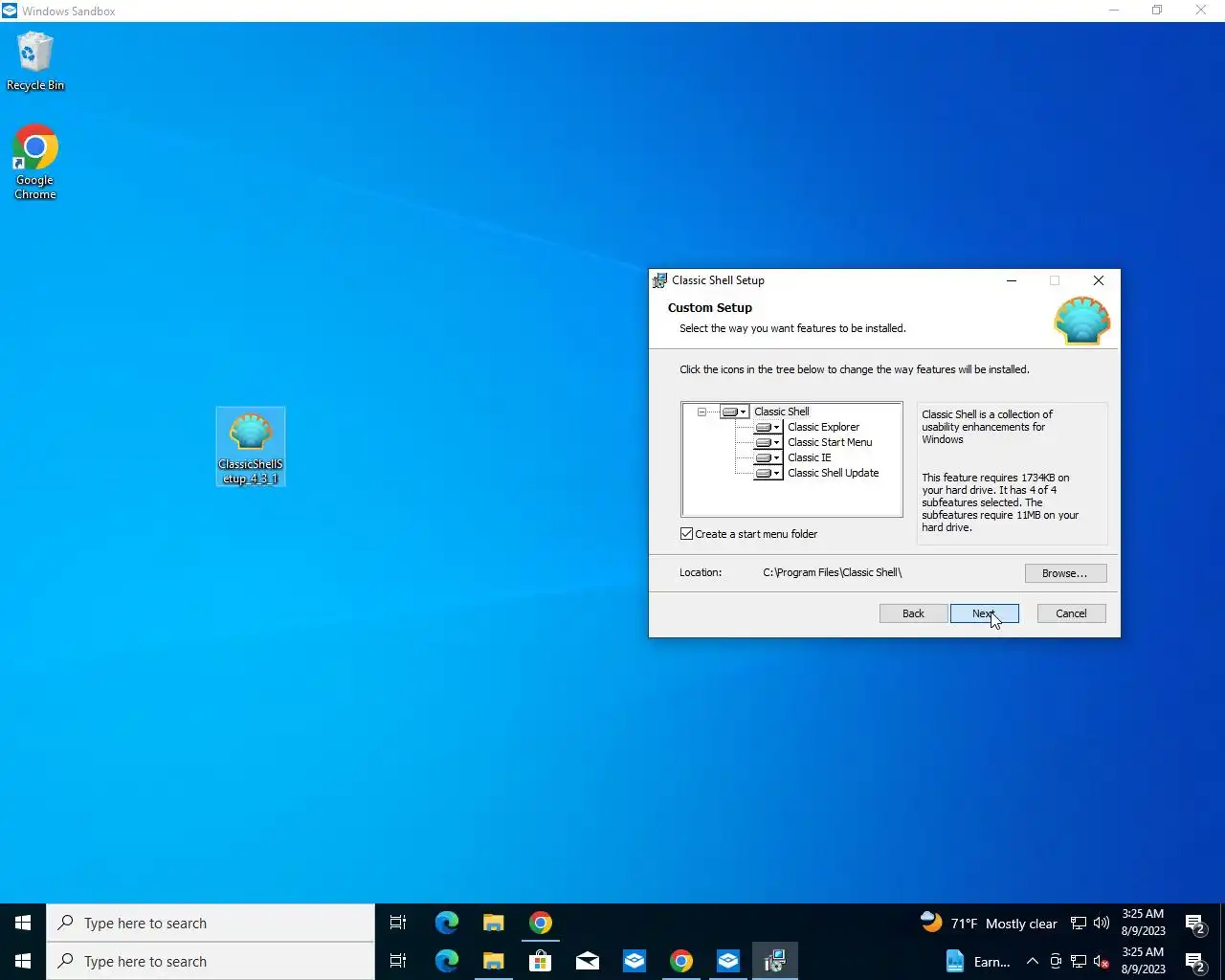Viewport: 1225px width, 980px height.
Task: Select the Recycle Bin desktop icon
Action: 35,61
